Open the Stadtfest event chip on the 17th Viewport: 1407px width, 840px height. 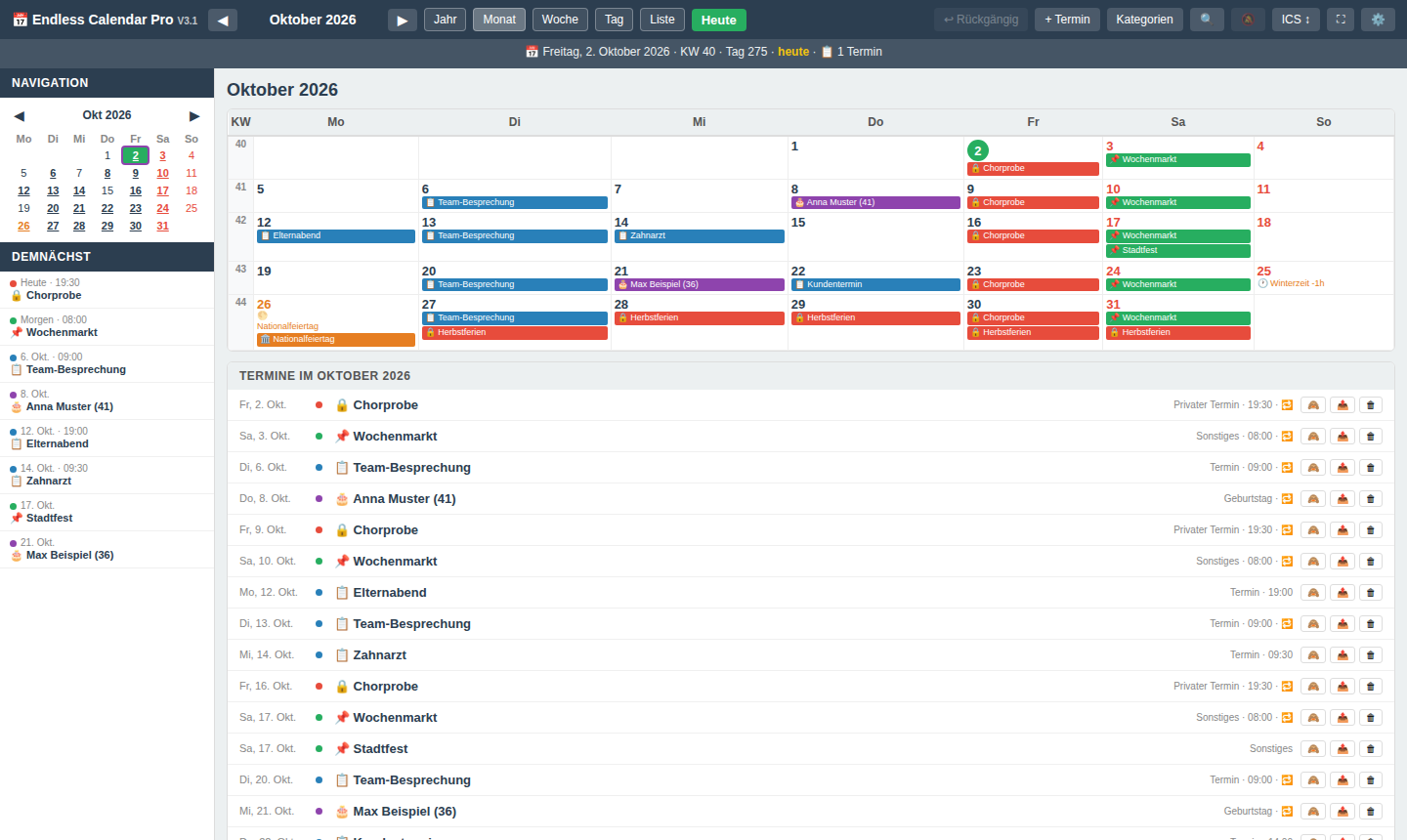pos(1178,250)
